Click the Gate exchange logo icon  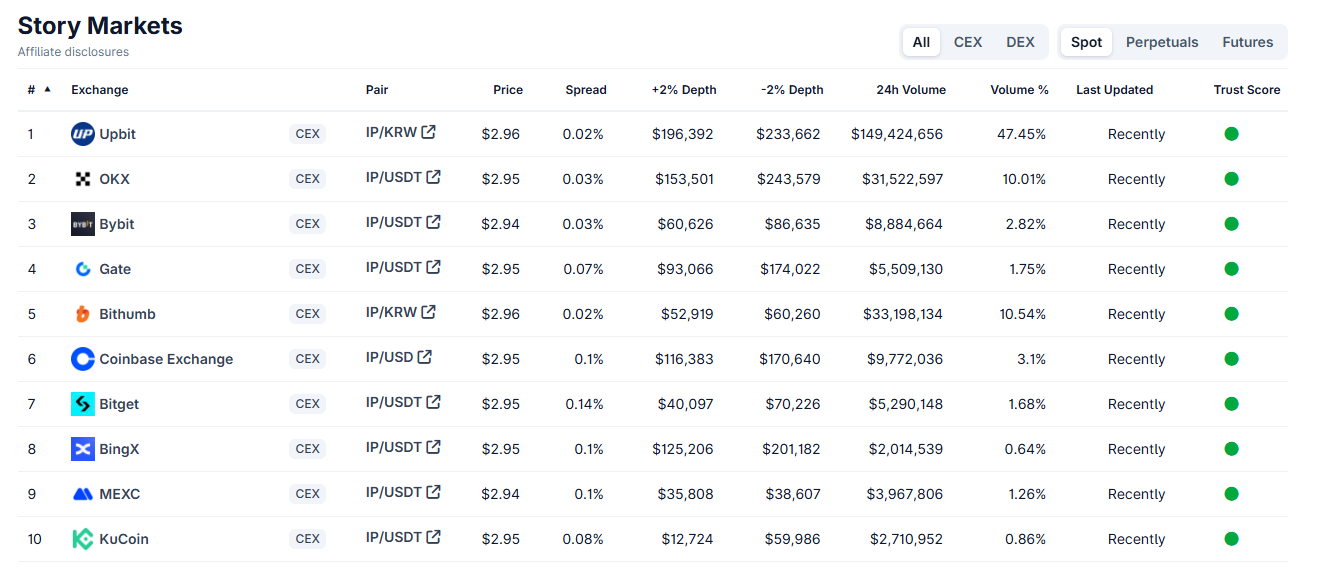[x=83, y=269]
